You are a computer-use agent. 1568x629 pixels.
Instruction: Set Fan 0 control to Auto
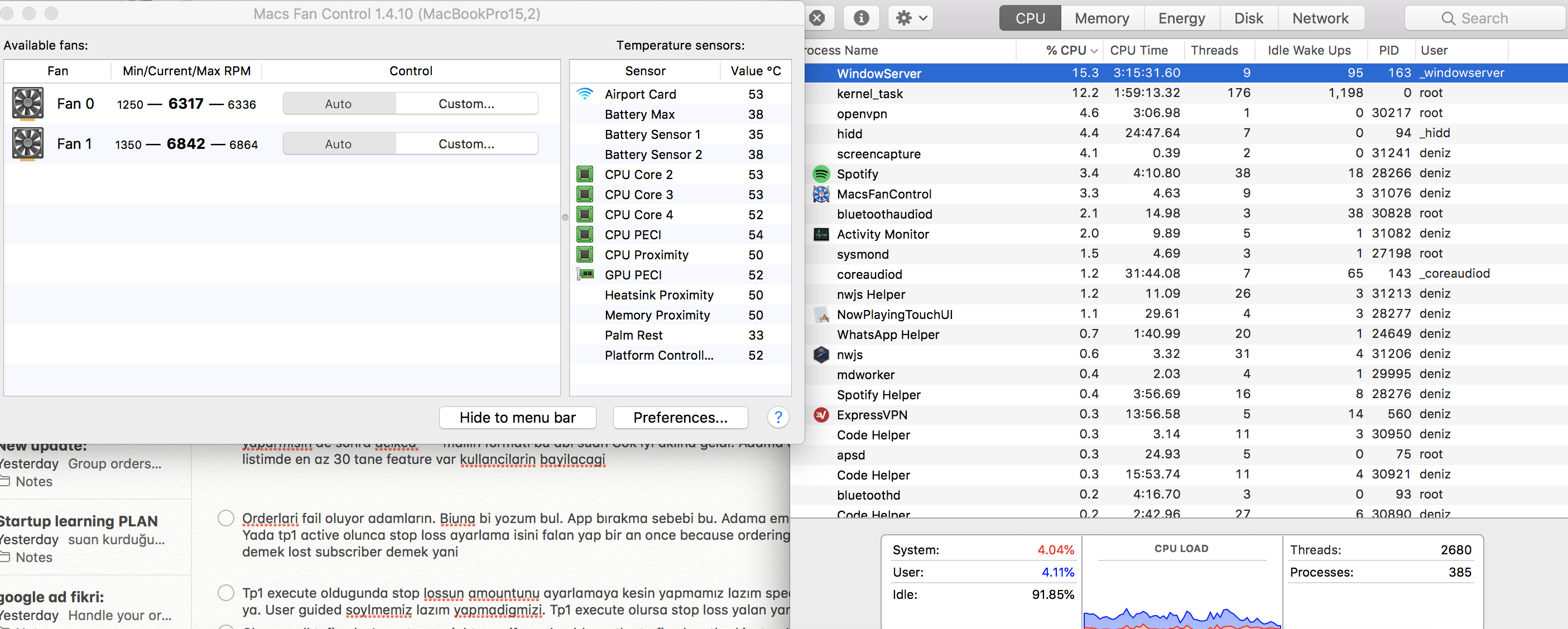[x=339, y=103]
